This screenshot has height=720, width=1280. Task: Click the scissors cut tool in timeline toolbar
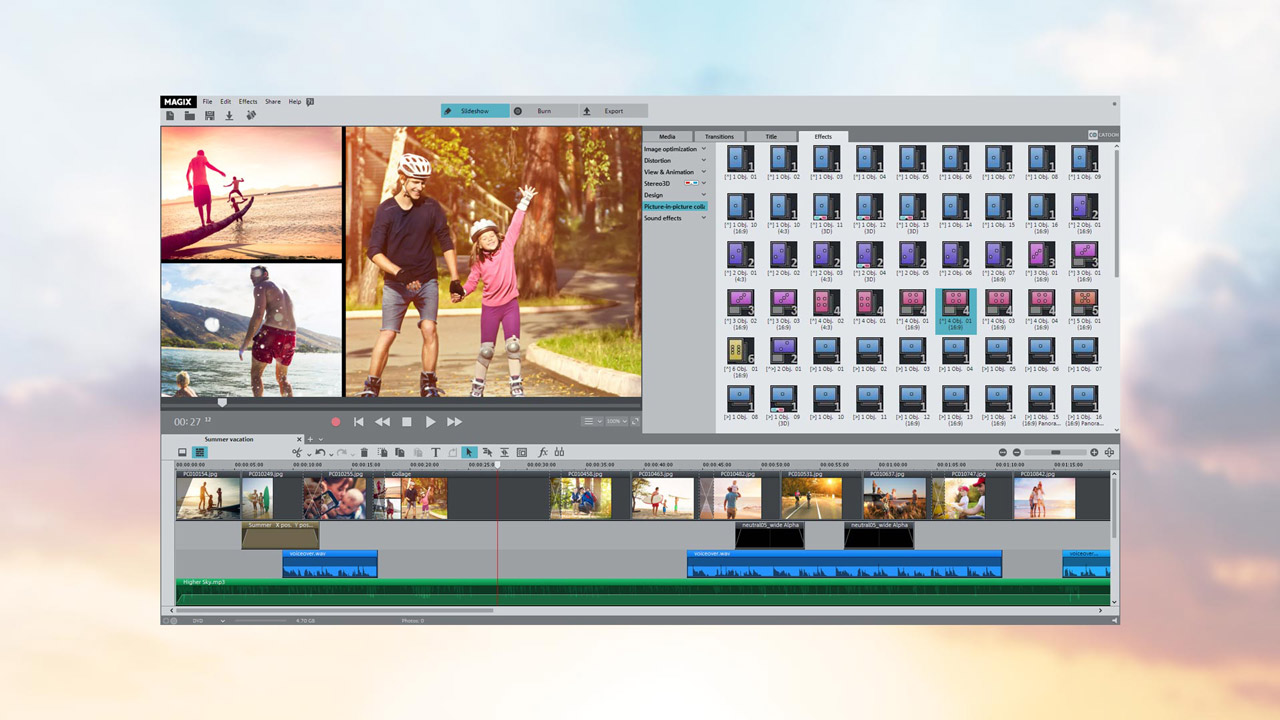pyautogui.click(x=297, y=453)
